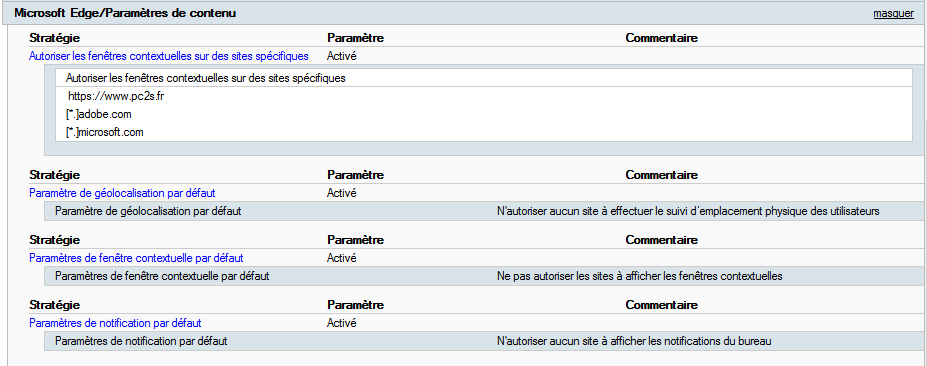
Task: Click the "Activé" value for the notification policy
Action: coord(341,323)
